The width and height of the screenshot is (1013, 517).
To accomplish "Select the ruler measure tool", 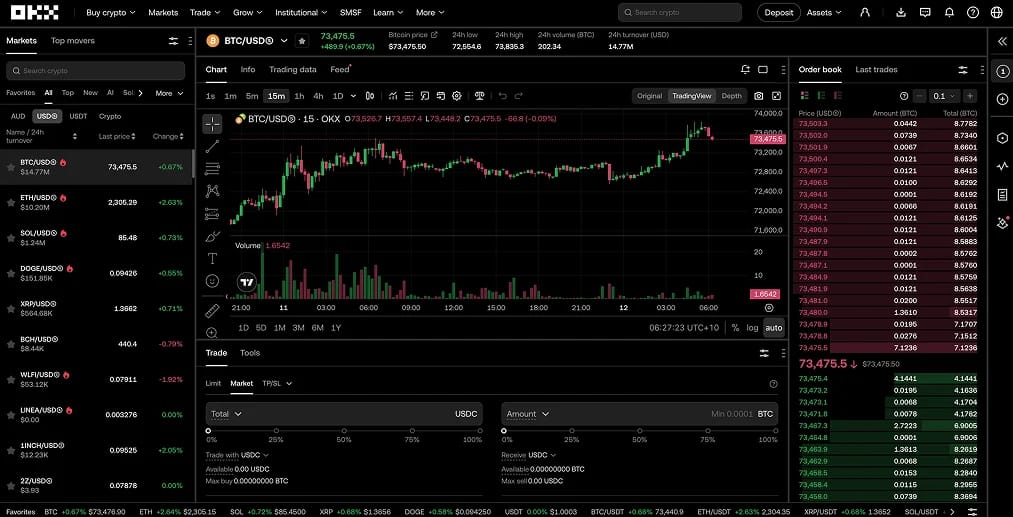I will point(212,311).
